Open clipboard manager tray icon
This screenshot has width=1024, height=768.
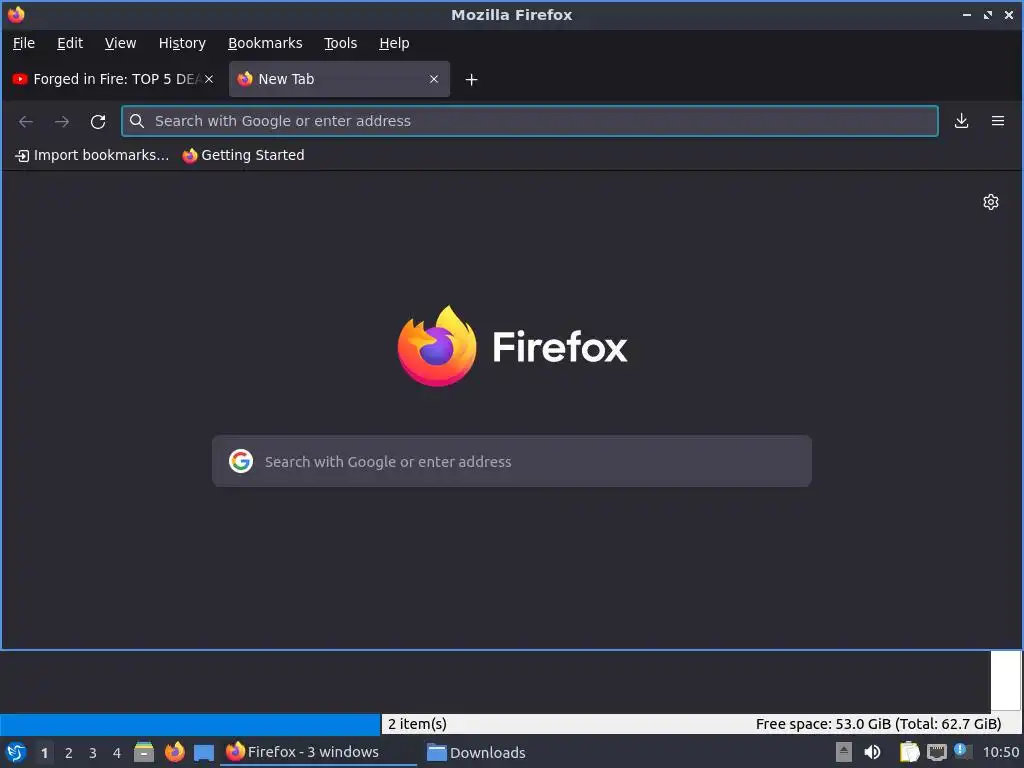[x=909, y=752]
